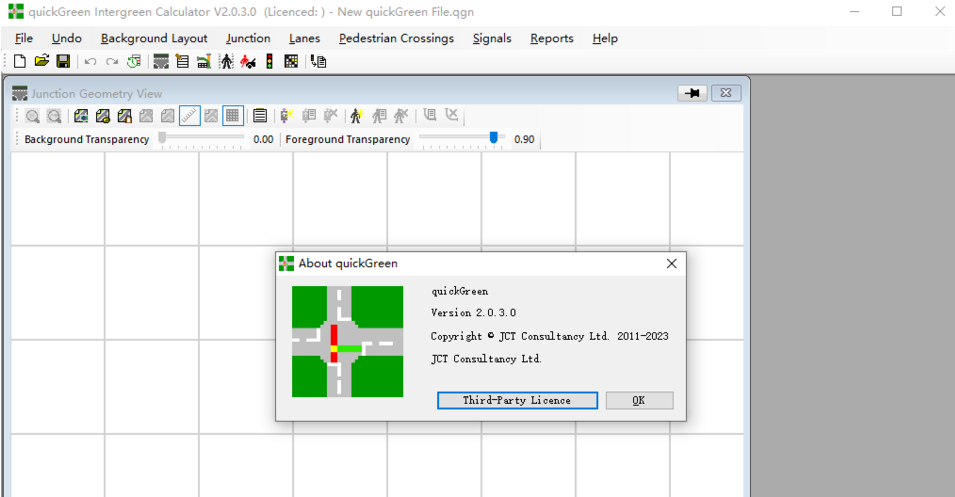Click the 0.00 background transparency value
Viewport: 955px width, 497px height.
(x=263, y=139)
